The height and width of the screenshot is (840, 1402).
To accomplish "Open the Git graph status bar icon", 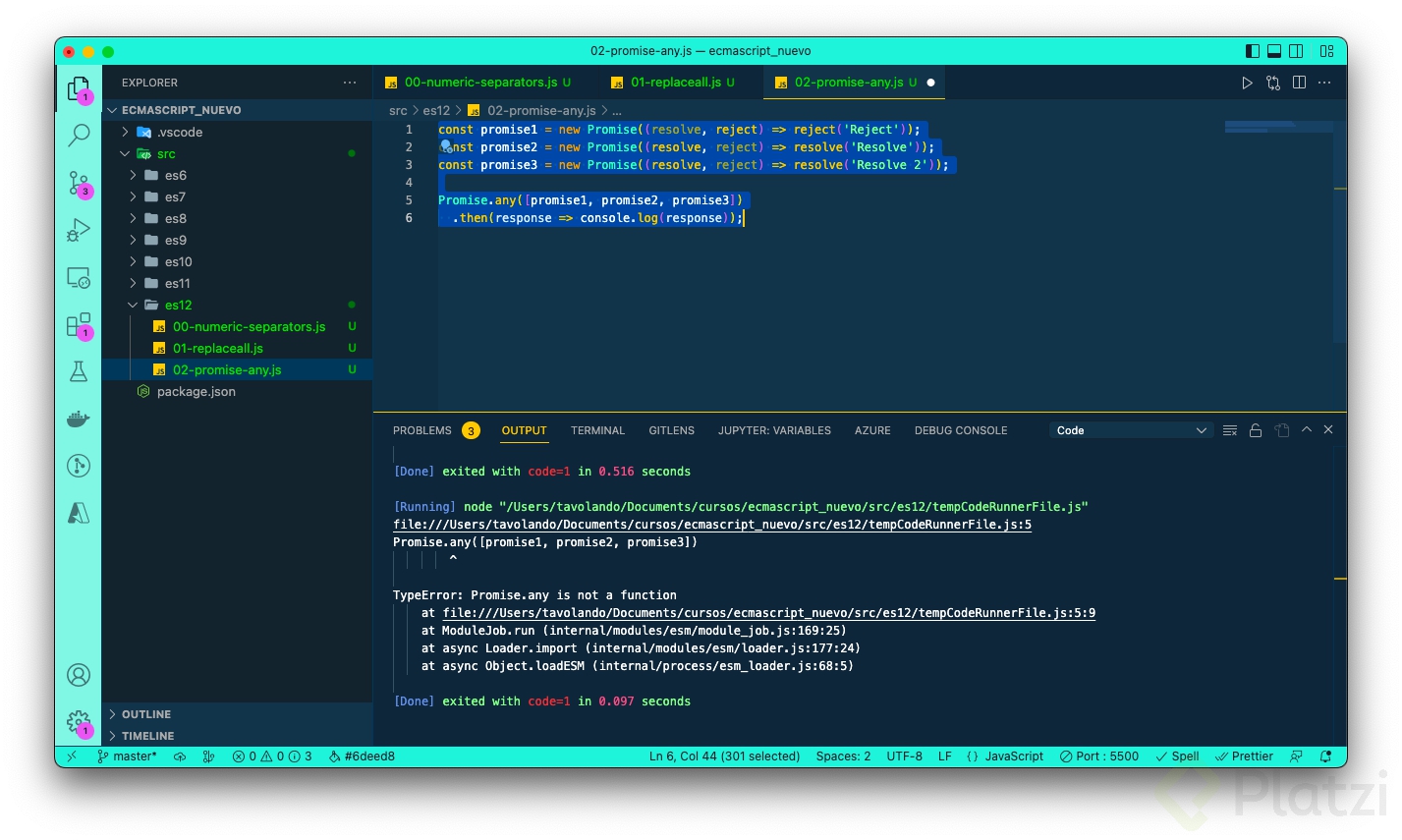I will pyautogui.click(x=208, y=756).
